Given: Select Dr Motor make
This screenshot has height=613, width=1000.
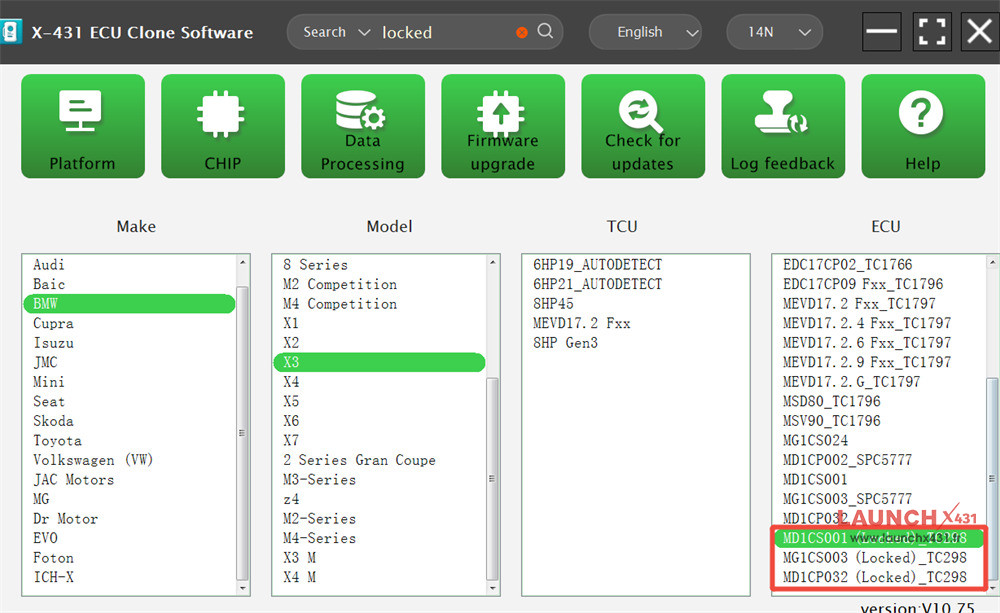Looking at the screenshot, I should (66, 519).
